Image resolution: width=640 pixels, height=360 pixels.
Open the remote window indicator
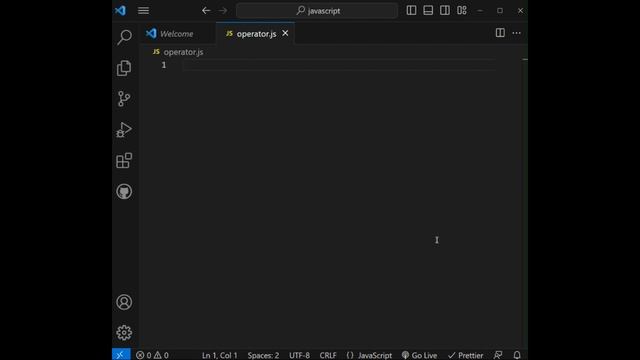point(121,355)
